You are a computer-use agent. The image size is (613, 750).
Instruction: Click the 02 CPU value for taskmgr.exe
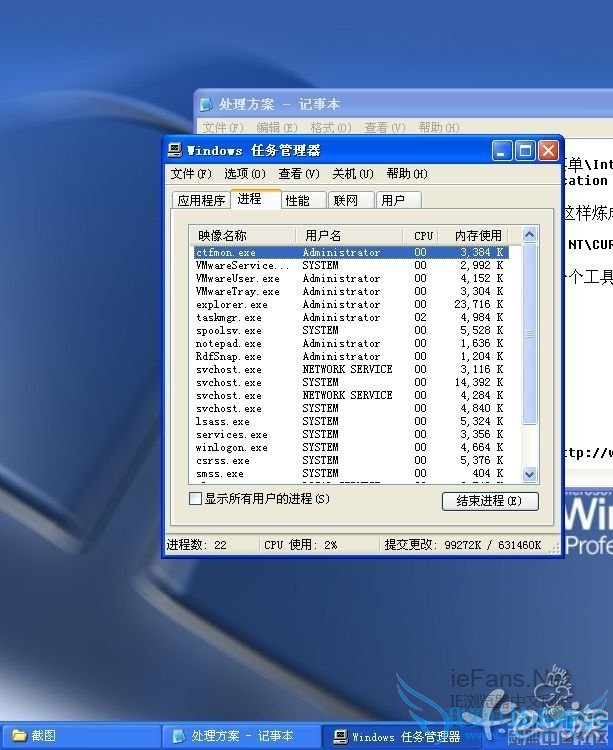coord(420,317)
